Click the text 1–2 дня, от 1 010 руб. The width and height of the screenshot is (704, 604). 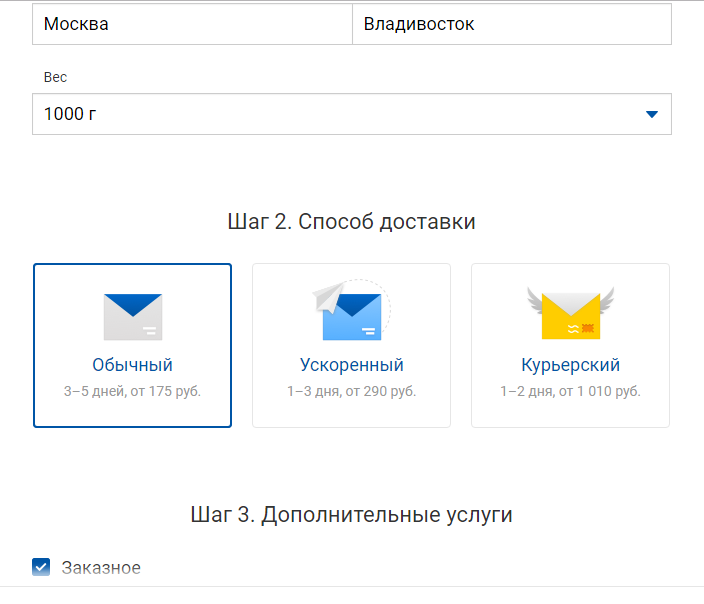click(x=570, y=391)
